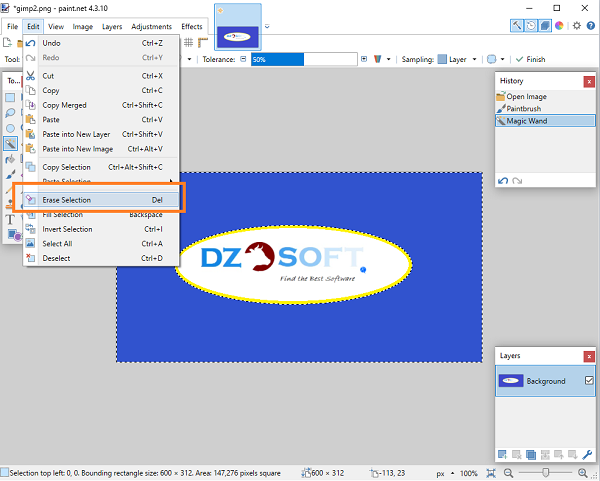
Task: Open the Settings gear
Action: (x=577, y=26)
